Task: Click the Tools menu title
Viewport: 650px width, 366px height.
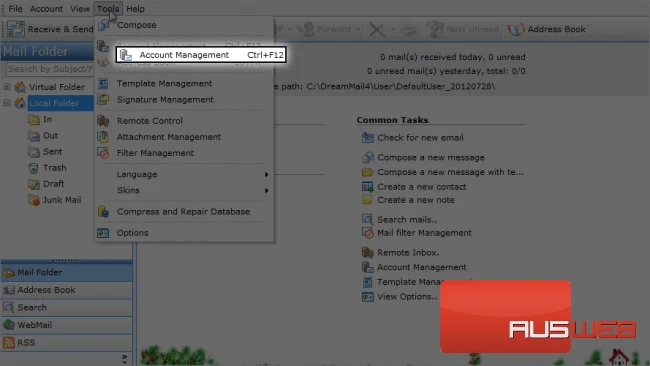Action: (108, 9)
